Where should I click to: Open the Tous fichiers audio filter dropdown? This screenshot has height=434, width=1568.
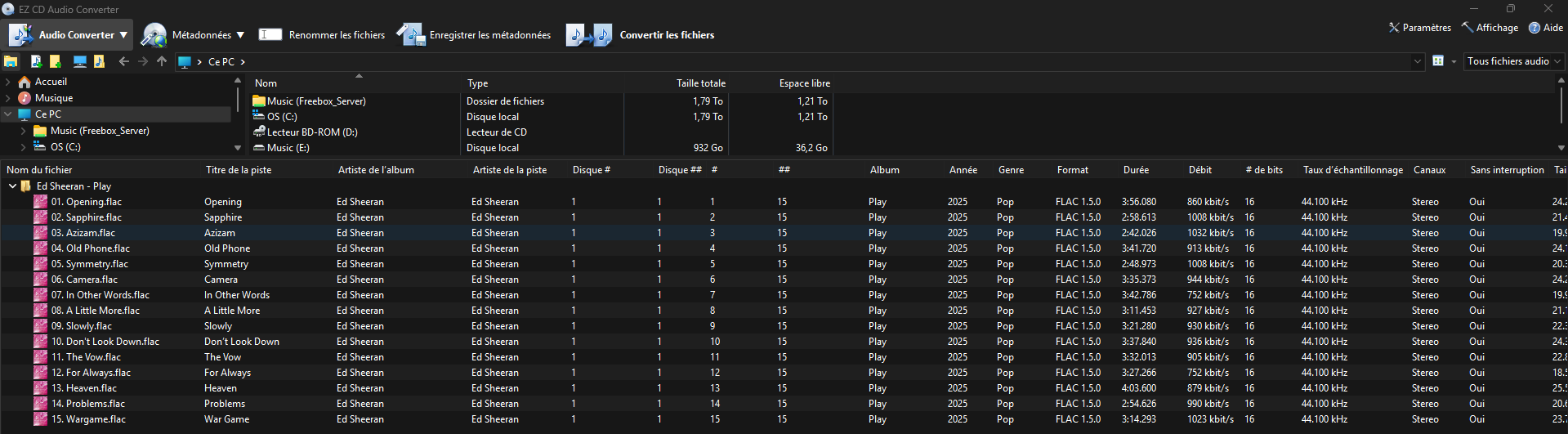tap(1514, 61)
